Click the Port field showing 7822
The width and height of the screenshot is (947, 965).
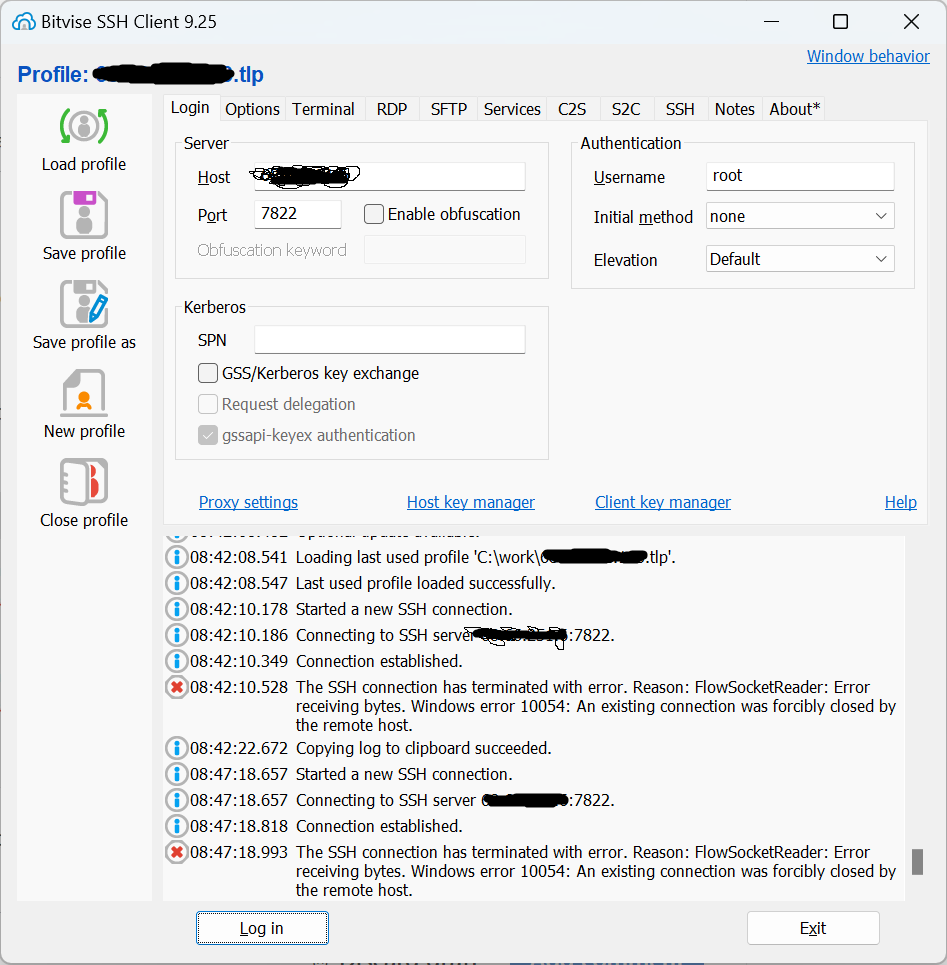pyautogui.click(x=298, y=214)
